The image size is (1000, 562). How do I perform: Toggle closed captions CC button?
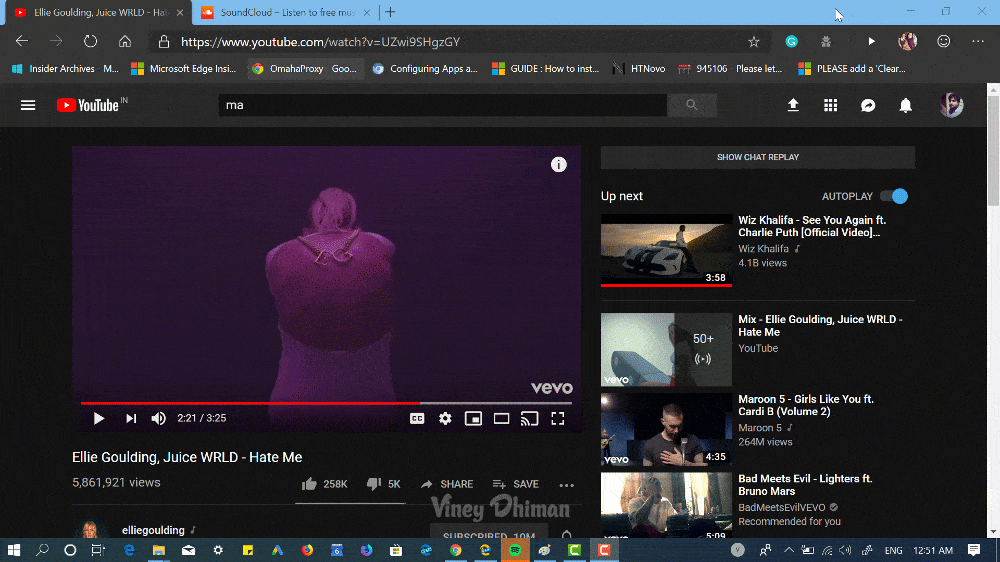click(417, 418)
